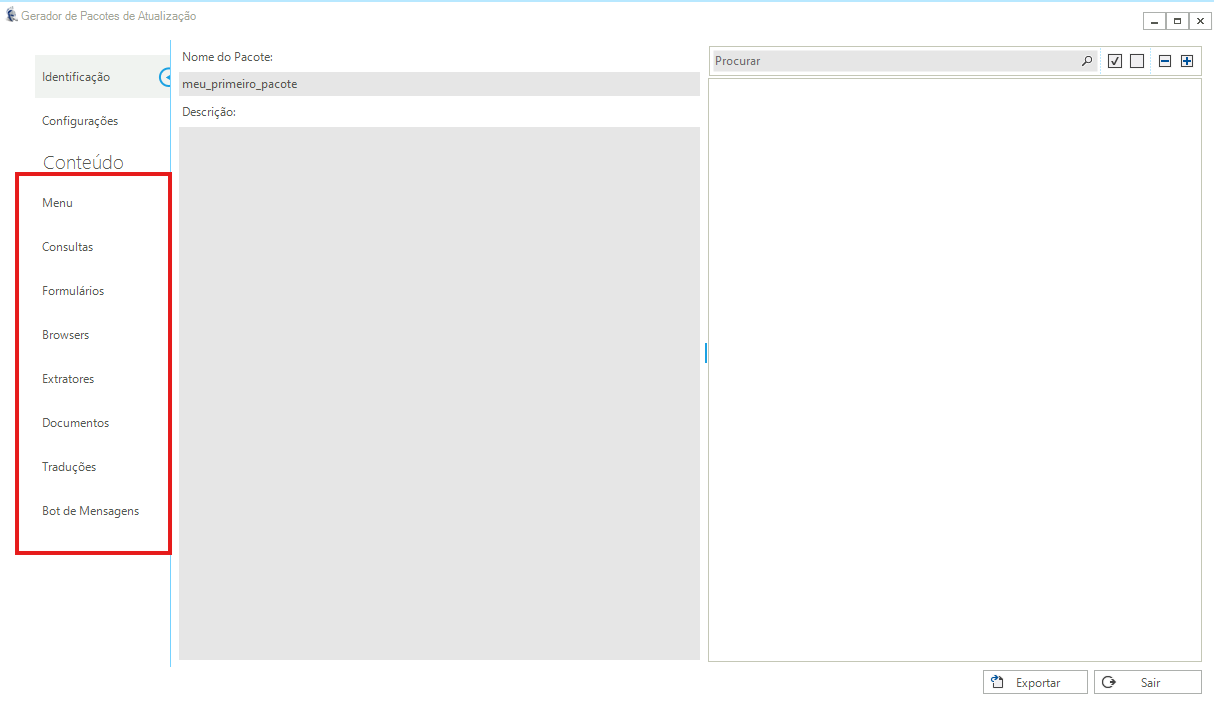Click the magnifier icon in Procurar field

coord(1087,61)
